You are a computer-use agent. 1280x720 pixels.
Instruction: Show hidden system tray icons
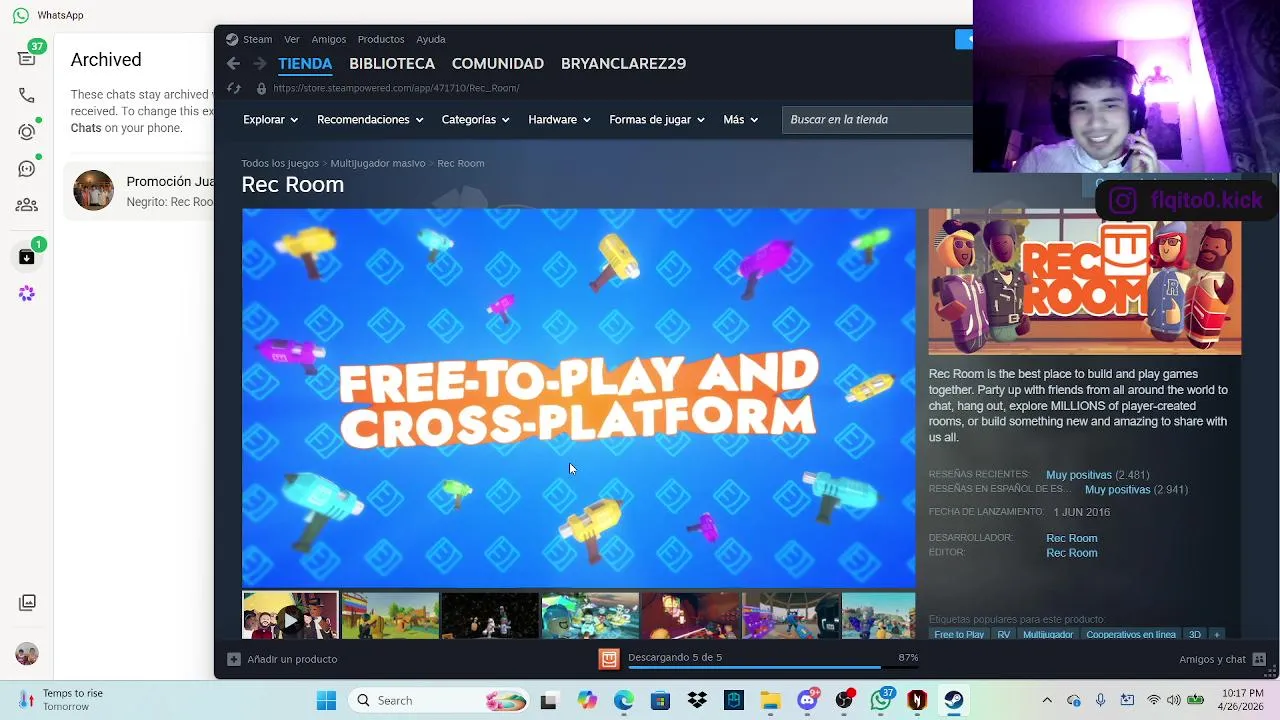click(1047, 700)
